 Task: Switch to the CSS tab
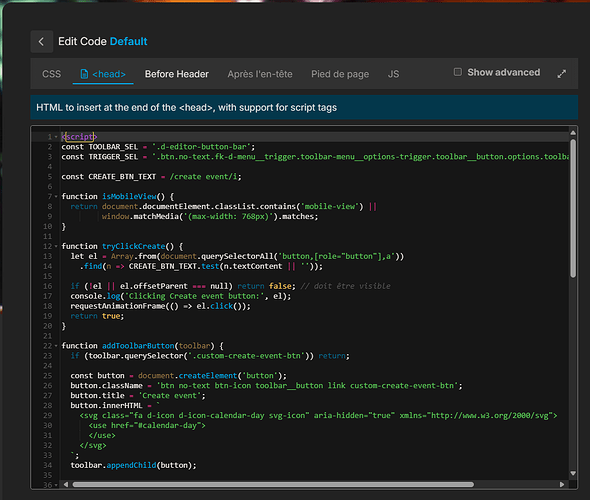52,74
